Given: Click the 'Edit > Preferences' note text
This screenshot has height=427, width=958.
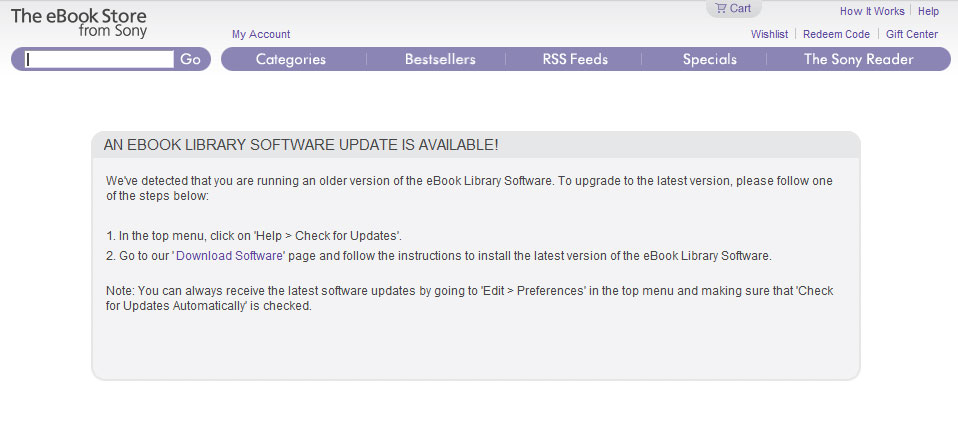Looking at the screenshot, I should tap(533, 291).
